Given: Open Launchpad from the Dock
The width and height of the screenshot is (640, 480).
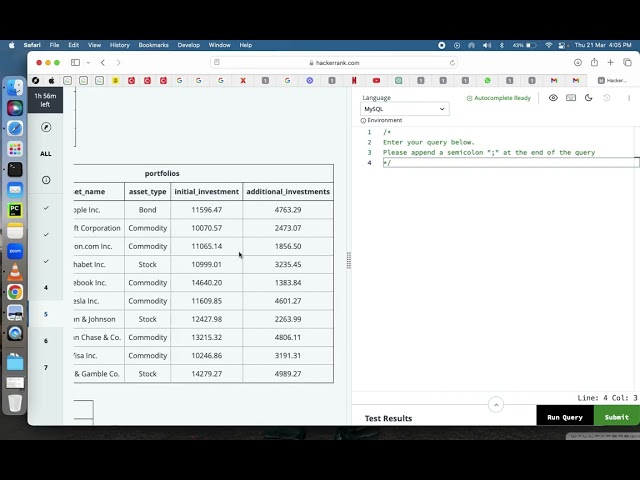Looking at the screenshot, I should (15, 149).
